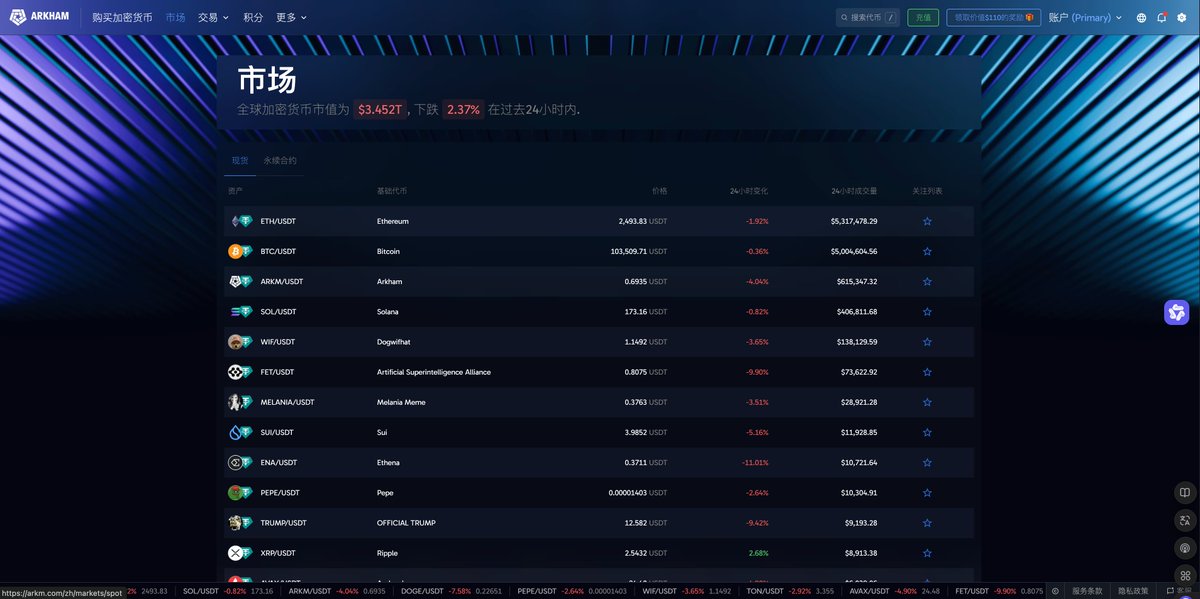Click the ETH/USDT pair coin icon

click(240, 221)
